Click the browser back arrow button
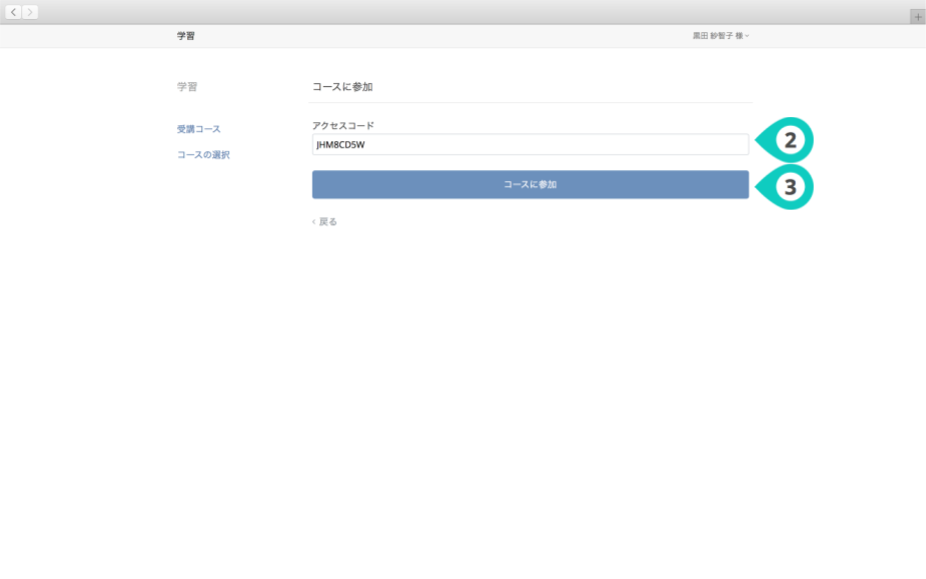This screenshot has height=579, width=926. pyautogui.click(x=14, y=12)
